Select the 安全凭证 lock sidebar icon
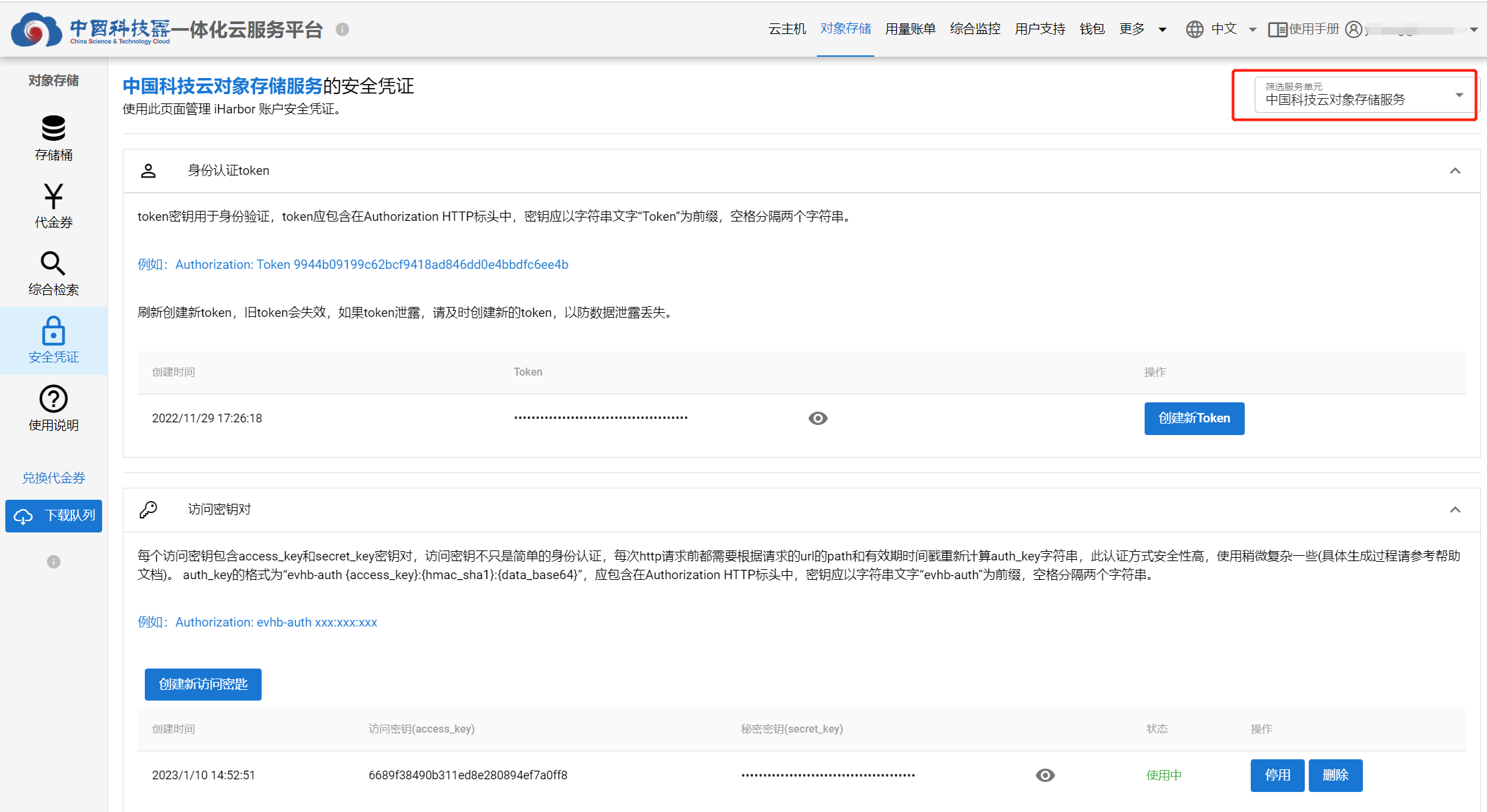This screenshot has height=812, width=1487. point(53,331)
